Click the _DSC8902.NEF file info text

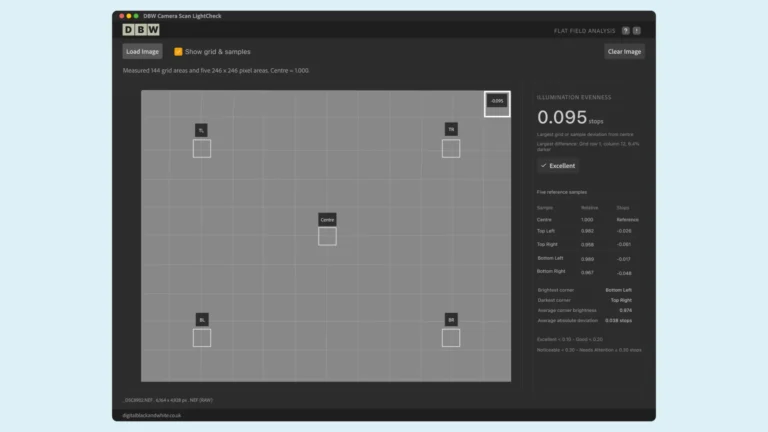tap(168, 400)
